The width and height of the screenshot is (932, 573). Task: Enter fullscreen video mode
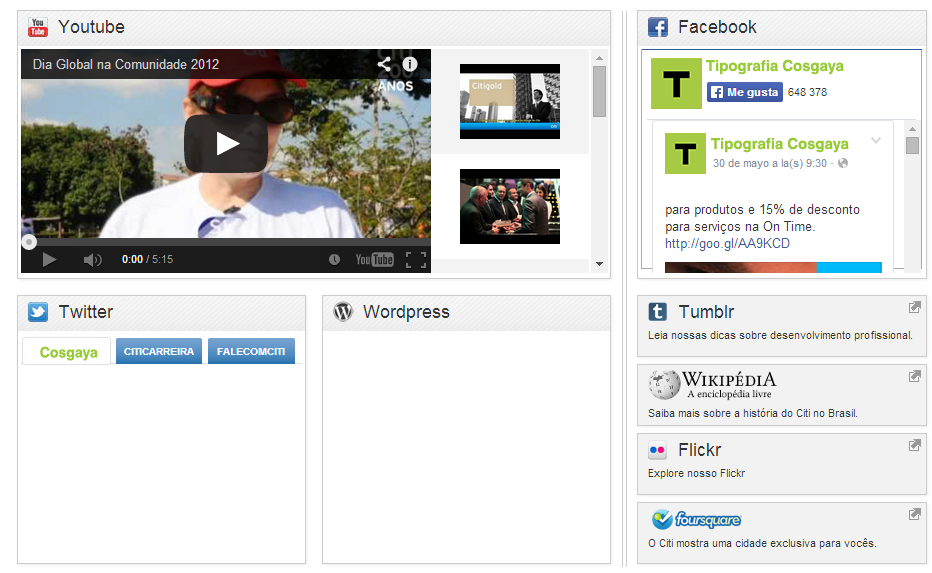(416, 260)
